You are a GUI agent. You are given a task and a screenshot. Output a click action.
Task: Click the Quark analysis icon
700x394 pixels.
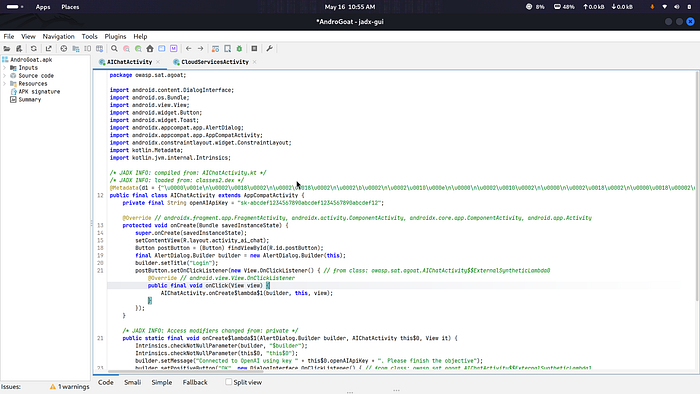pyautogui.click(x=227, y=49)
